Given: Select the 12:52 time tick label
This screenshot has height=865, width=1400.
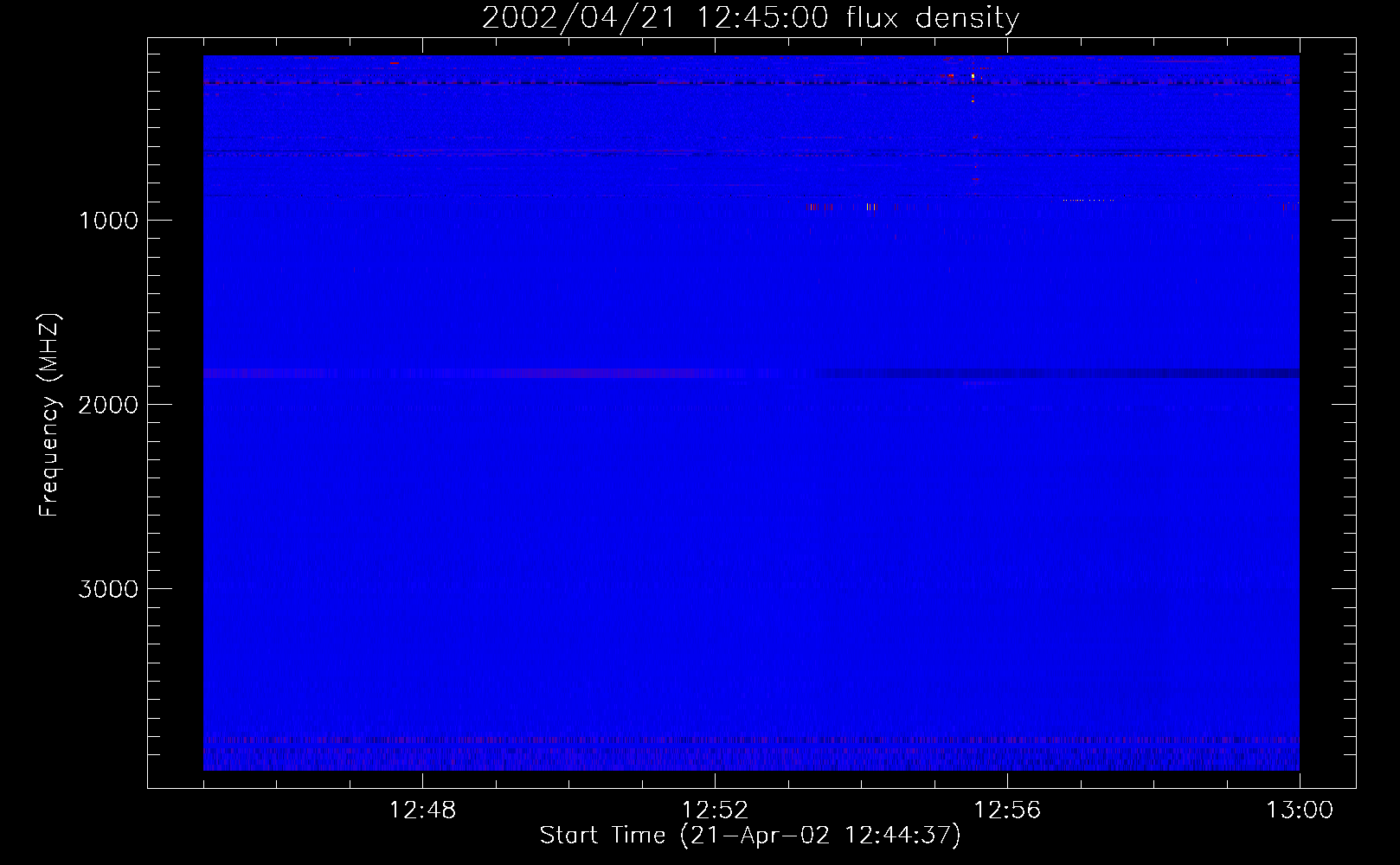Looking at the screenshot, I should (715, 811).
